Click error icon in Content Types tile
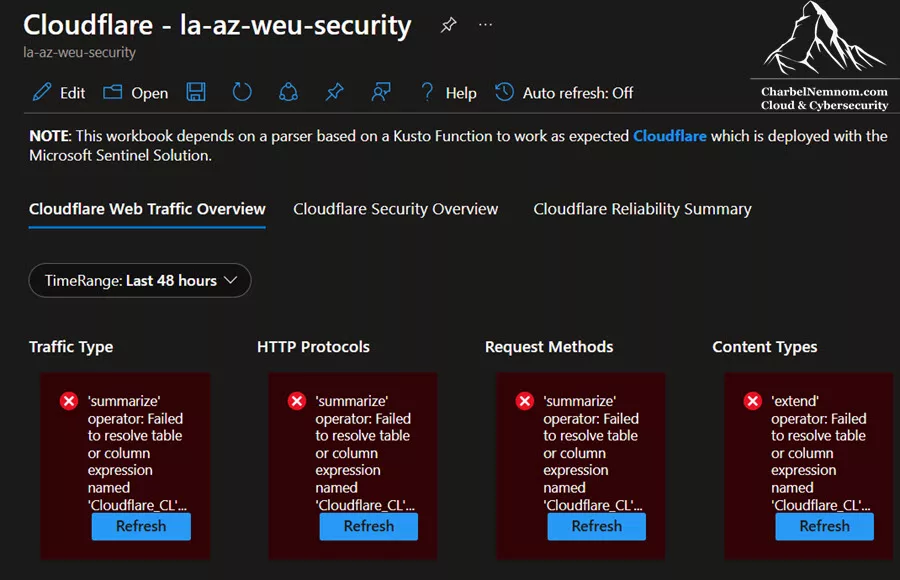The image size is (900, 580). click(752, 401)
